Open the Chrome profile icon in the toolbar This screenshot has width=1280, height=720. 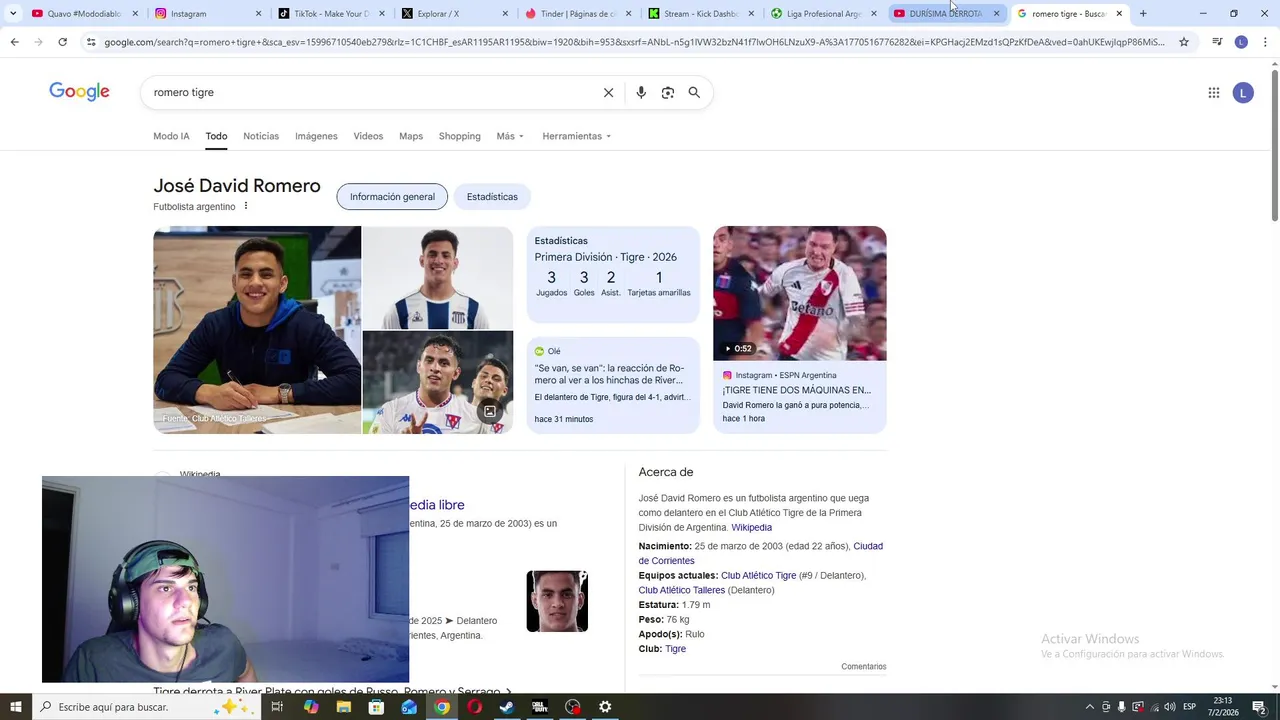point(1241,42)
